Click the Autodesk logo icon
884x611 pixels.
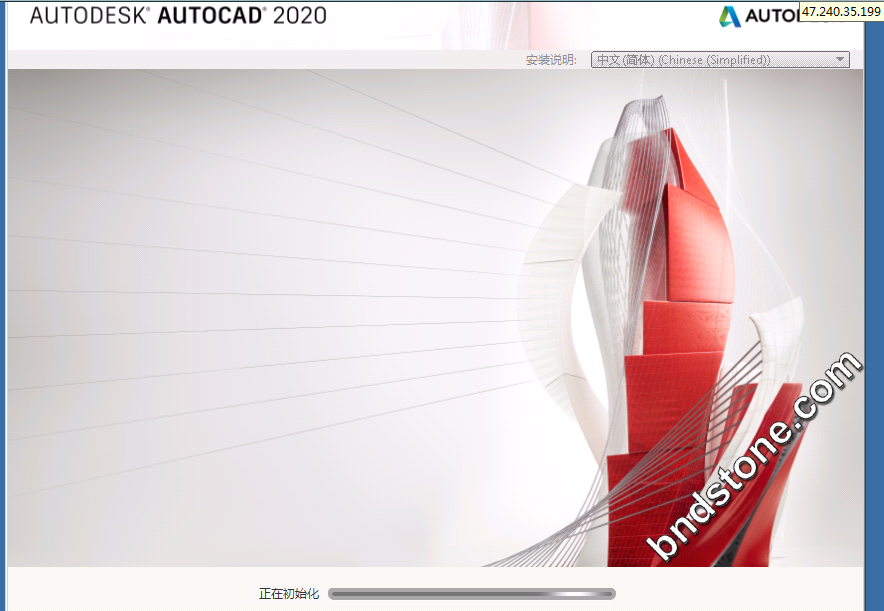(x=730, y=16)
